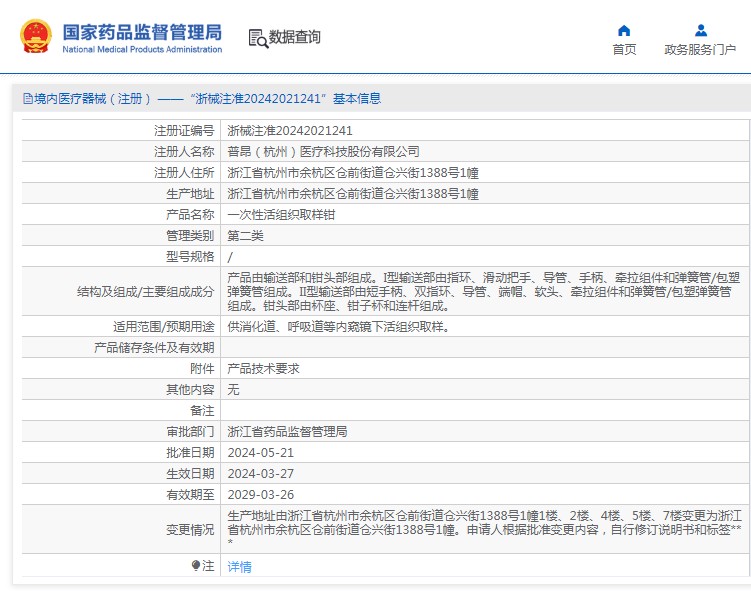Viewport: 751px width, 591px height.
Task: Open the 详情 link
Action: (x=239, y=567)
